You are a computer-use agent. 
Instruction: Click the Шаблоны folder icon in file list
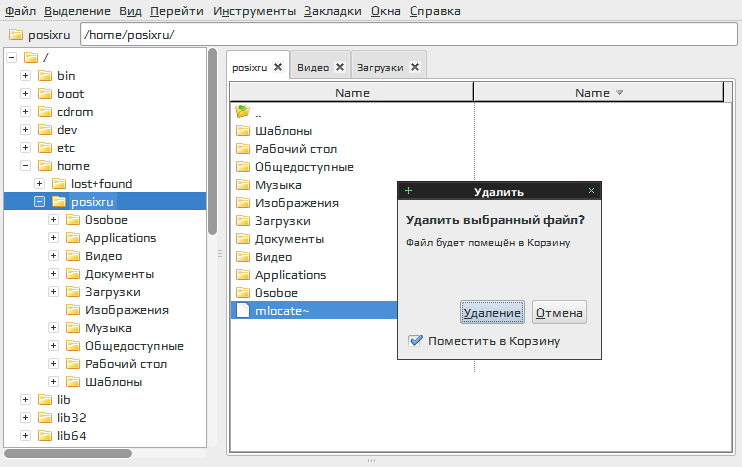[242, 131]
